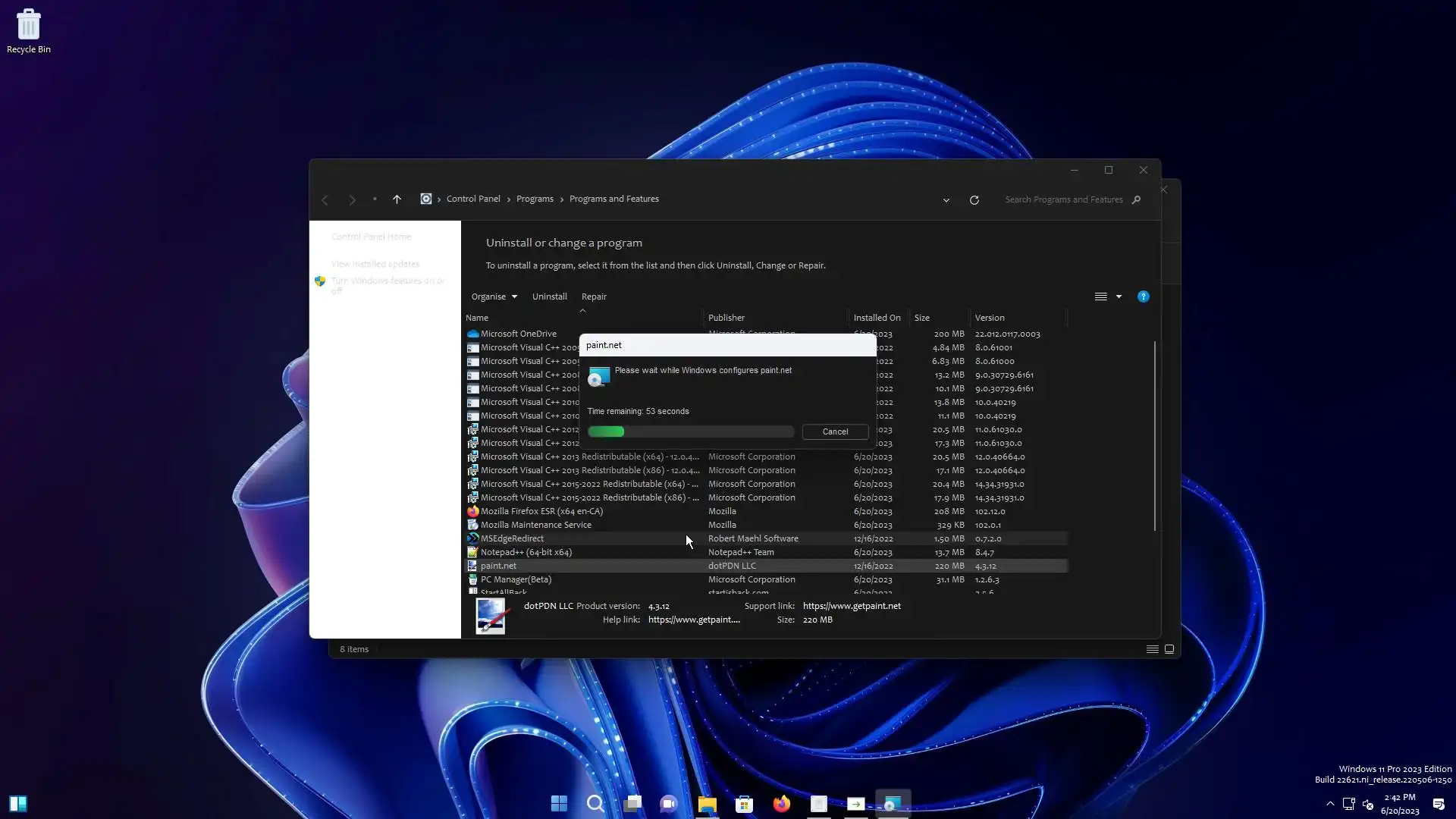Click the Search Programs and Features field

pos(1063,199)
